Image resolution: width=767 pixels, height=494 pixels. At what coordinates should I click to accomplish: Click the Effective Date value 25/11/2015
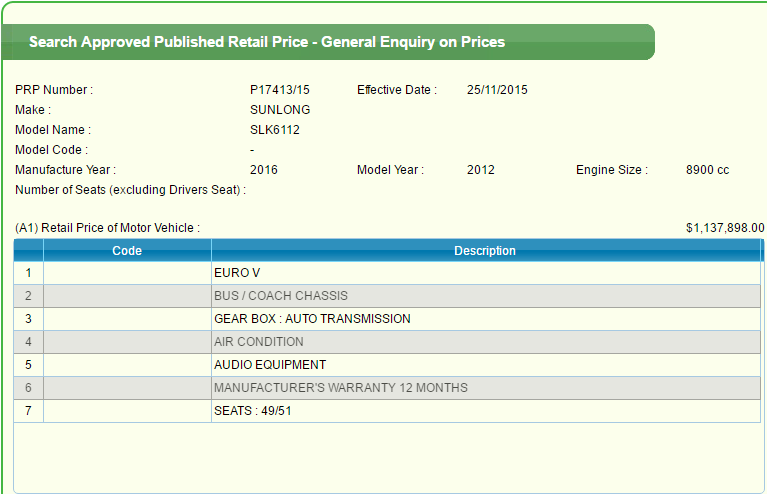[497, 90]
